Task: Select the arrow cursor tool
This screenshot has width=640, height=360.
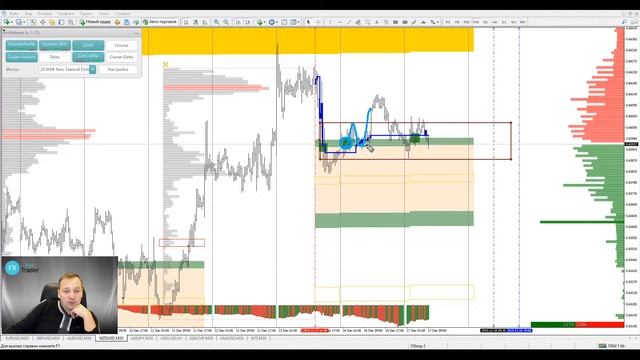Action: pyautogui.click(x=308, y=22)
